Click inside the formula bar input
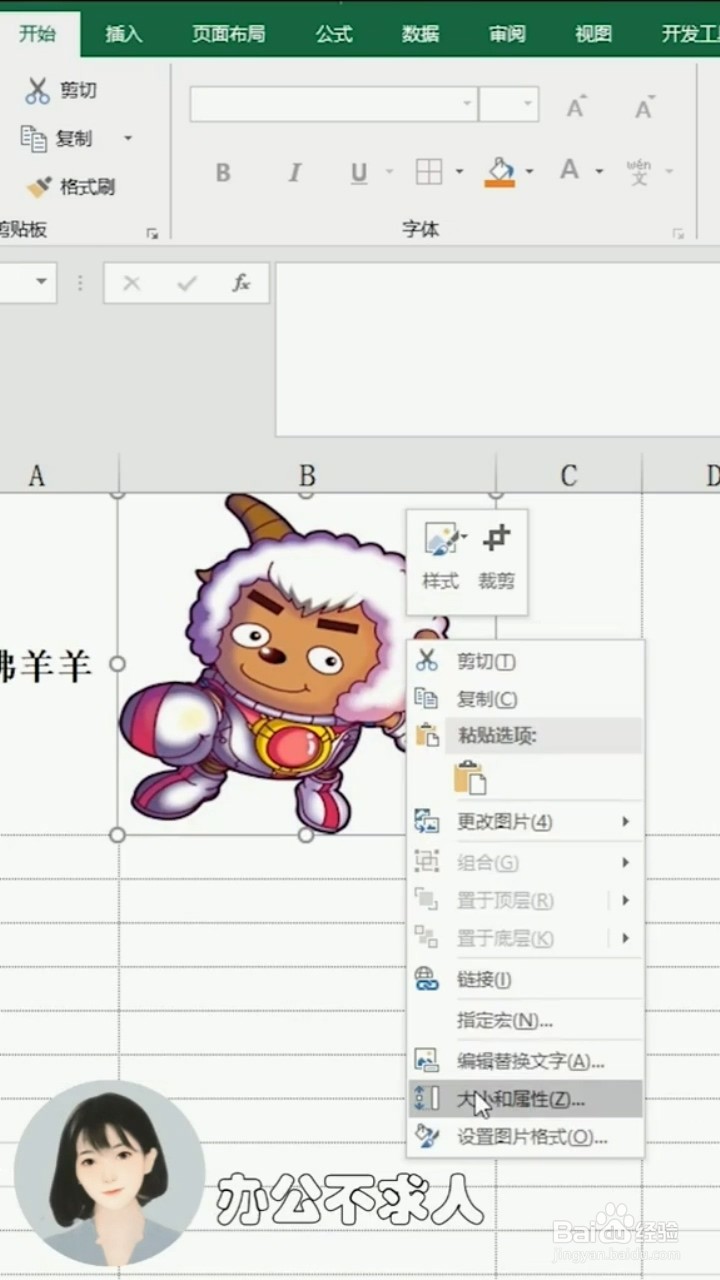This screenshot has width=720, height=1280. [x=497, y=349]
